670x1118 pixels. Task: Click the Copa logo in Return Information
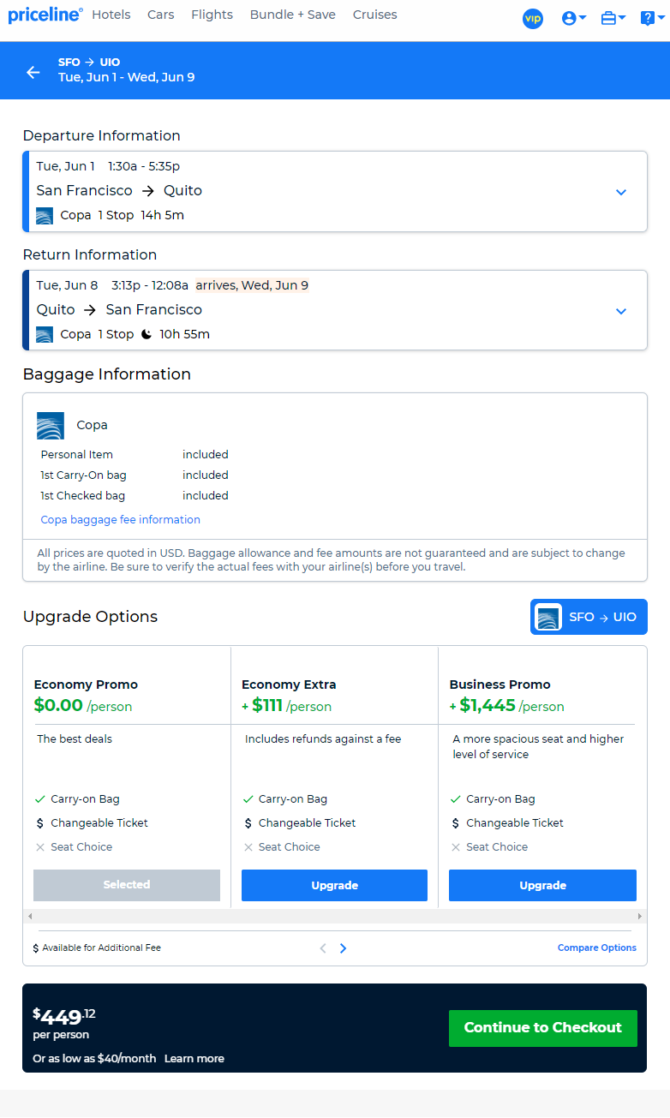click(44, 334)
